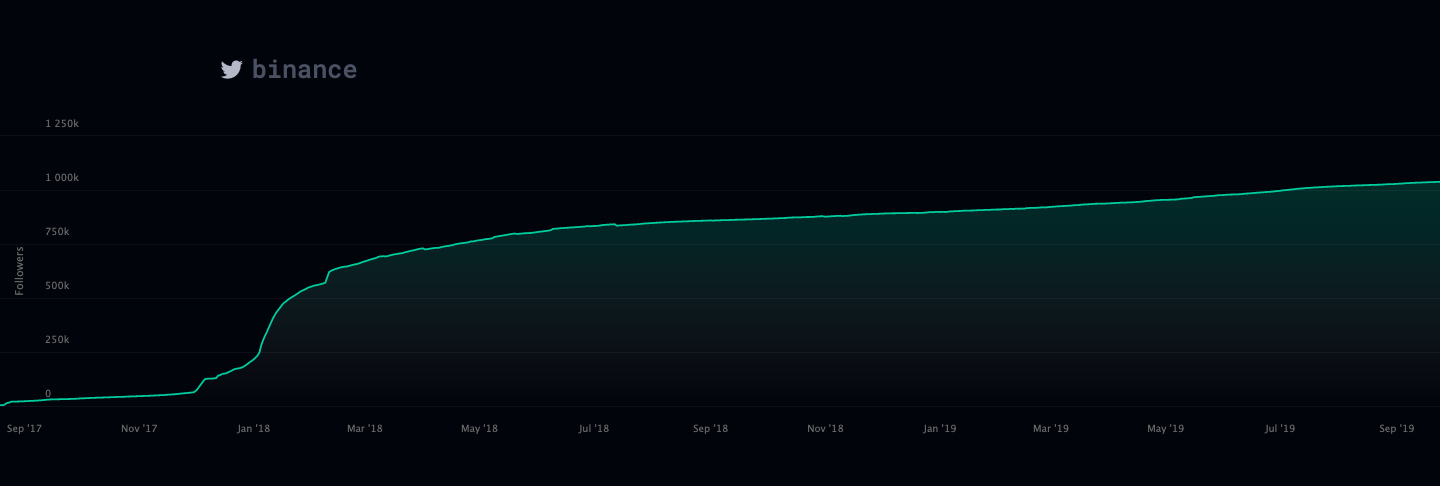Click the Sep '17 date label
The height and width of the screenshot is (486, 1440).
24,429
